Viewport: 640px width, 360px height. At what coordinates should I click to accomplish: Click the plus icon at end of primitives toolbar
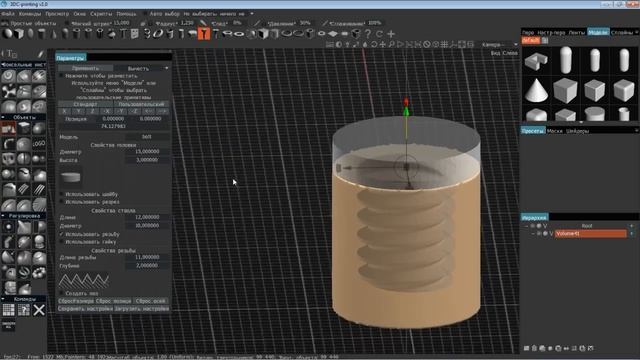pos(391,34)
